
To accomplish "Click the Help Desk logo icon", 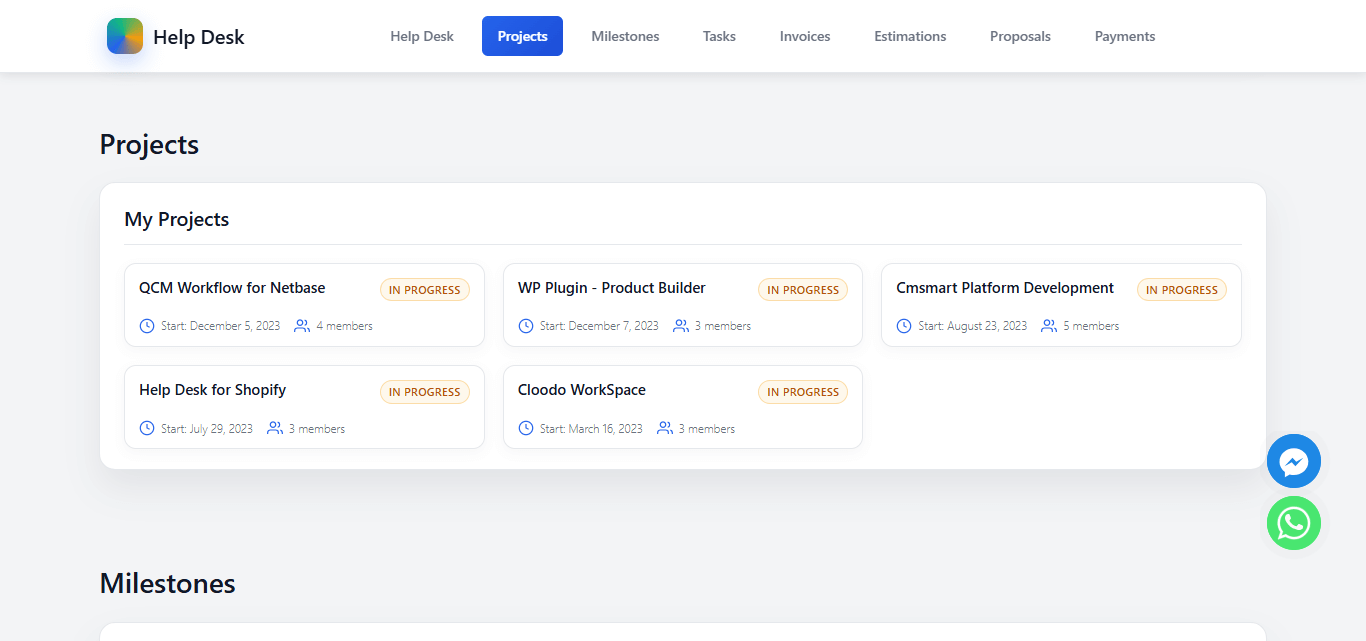I will [125, 36].
